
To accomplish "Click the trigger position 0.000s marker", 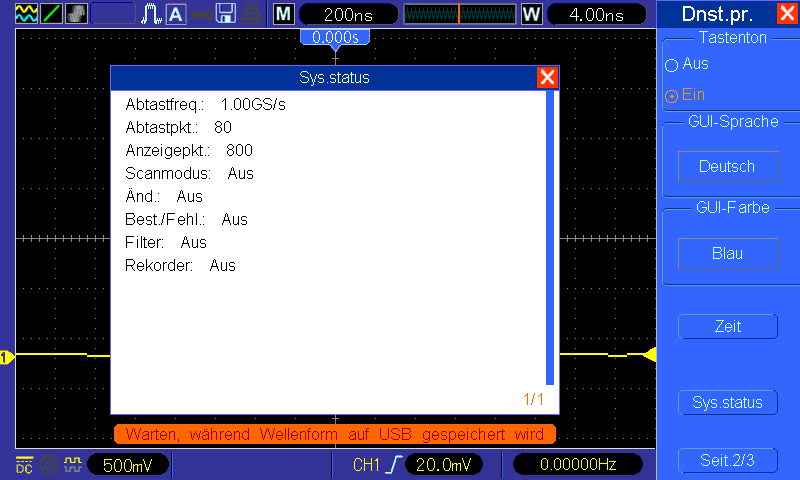I will pyautogui.click(x=335, y=38).
